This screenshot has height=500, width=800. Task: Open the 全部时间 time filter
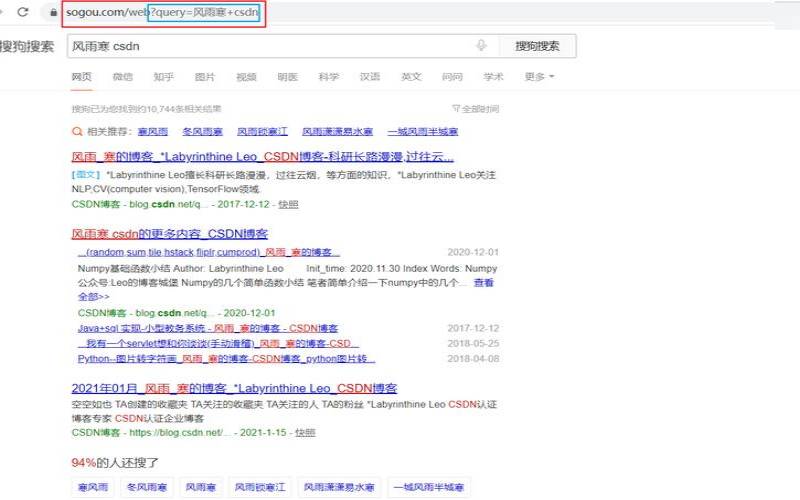click(474, 109)
